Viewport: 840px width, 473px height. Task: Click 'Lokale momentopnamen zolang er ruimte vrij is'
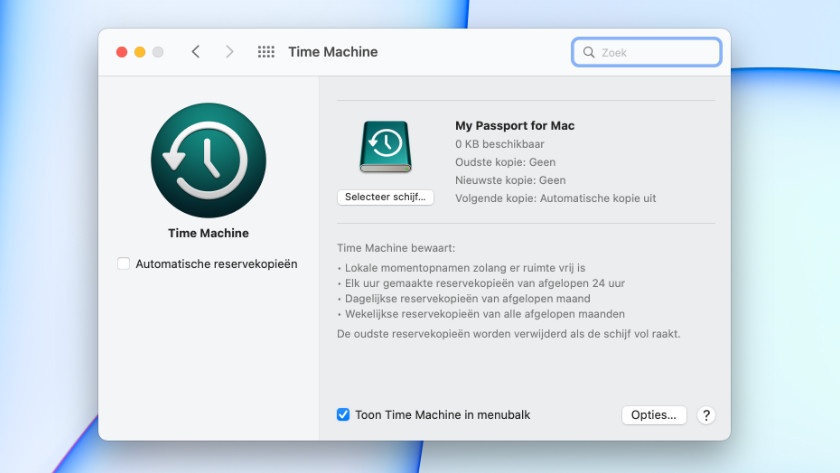click(465, 268)
